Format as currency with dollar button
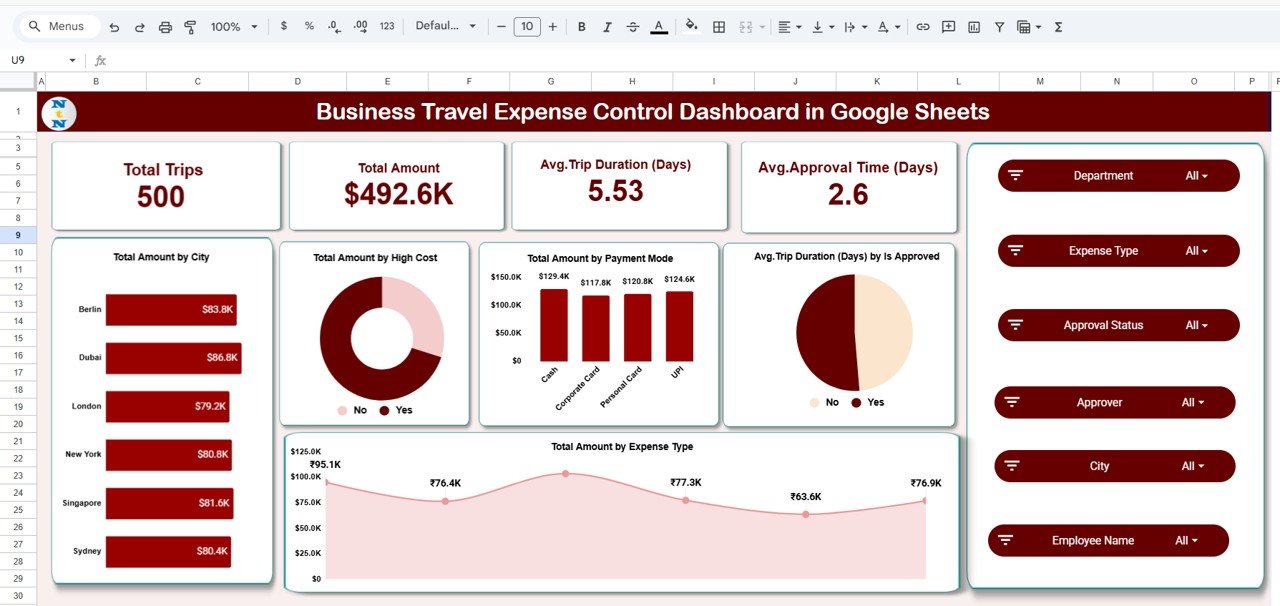 coord(284,27)
